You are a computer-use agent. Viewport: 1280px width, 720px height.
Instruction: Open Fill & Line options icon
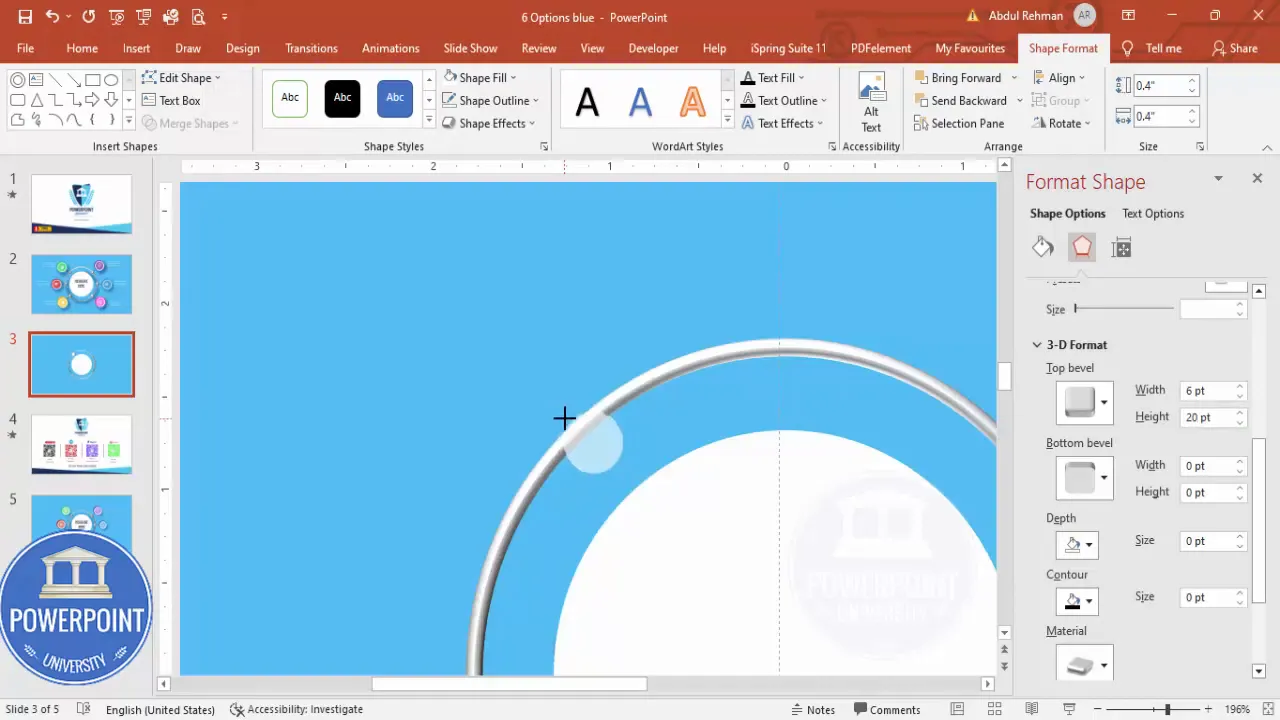[x=1043, y=248]
